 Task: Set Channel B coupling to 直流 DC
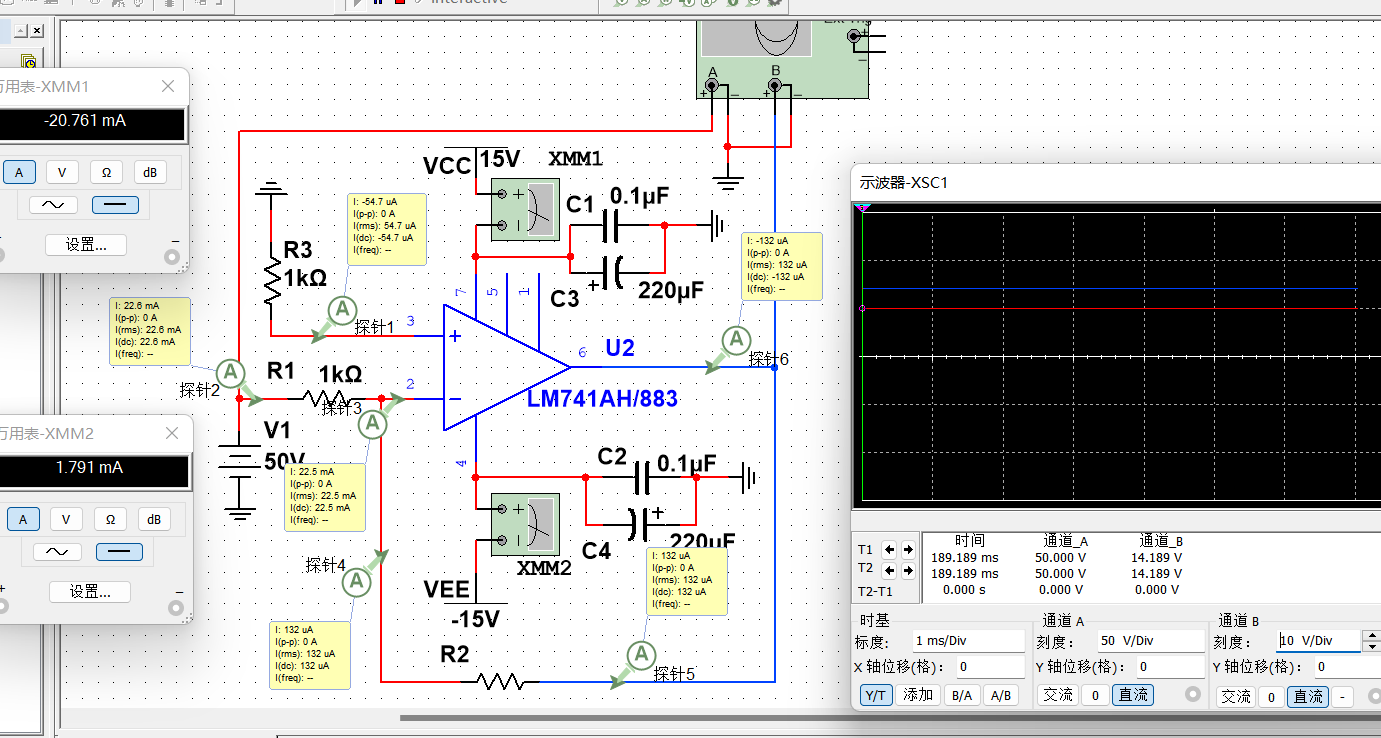tap(1308, 696)
